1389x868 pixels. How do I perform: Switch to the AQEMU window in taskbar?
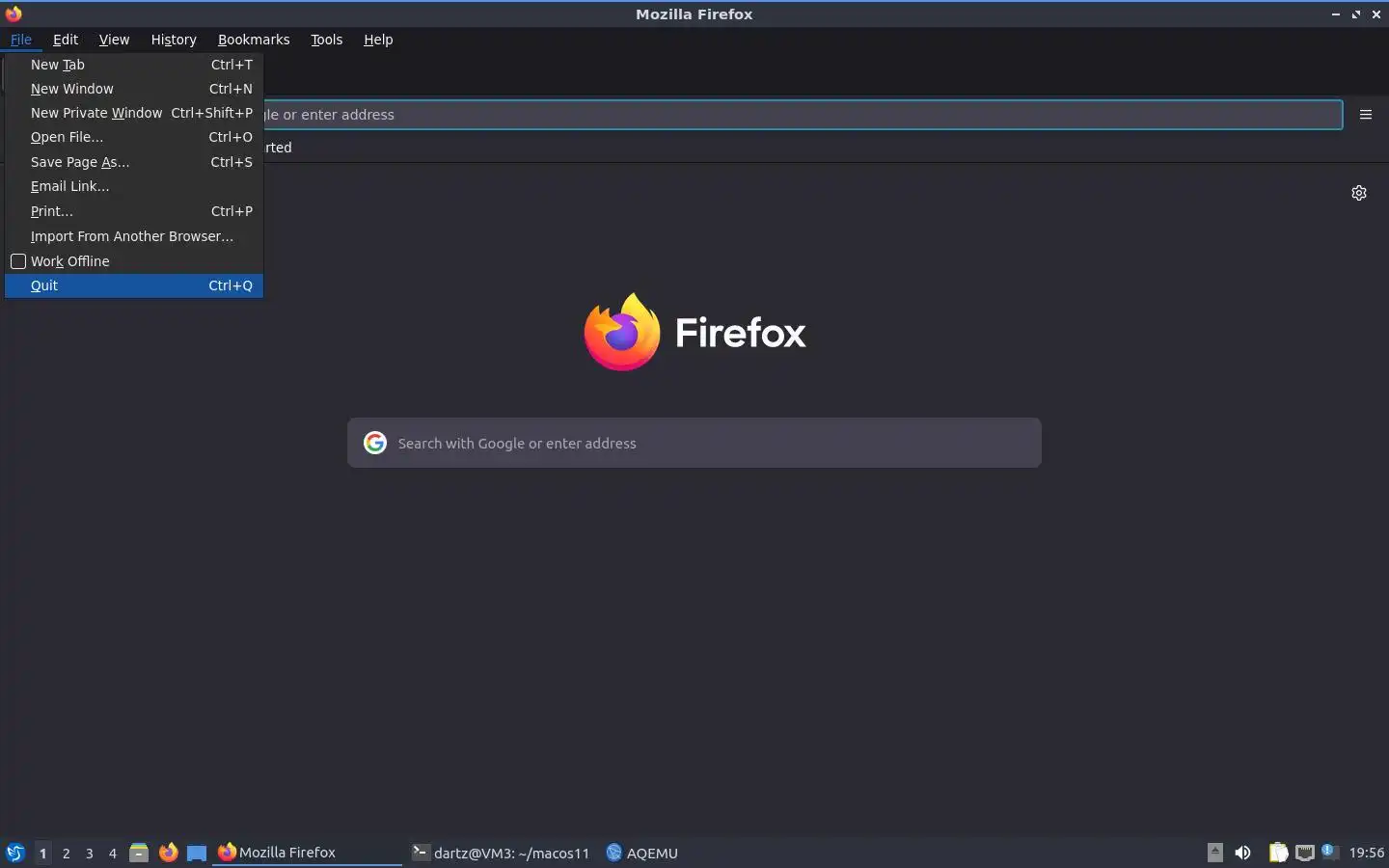(642, 853)
